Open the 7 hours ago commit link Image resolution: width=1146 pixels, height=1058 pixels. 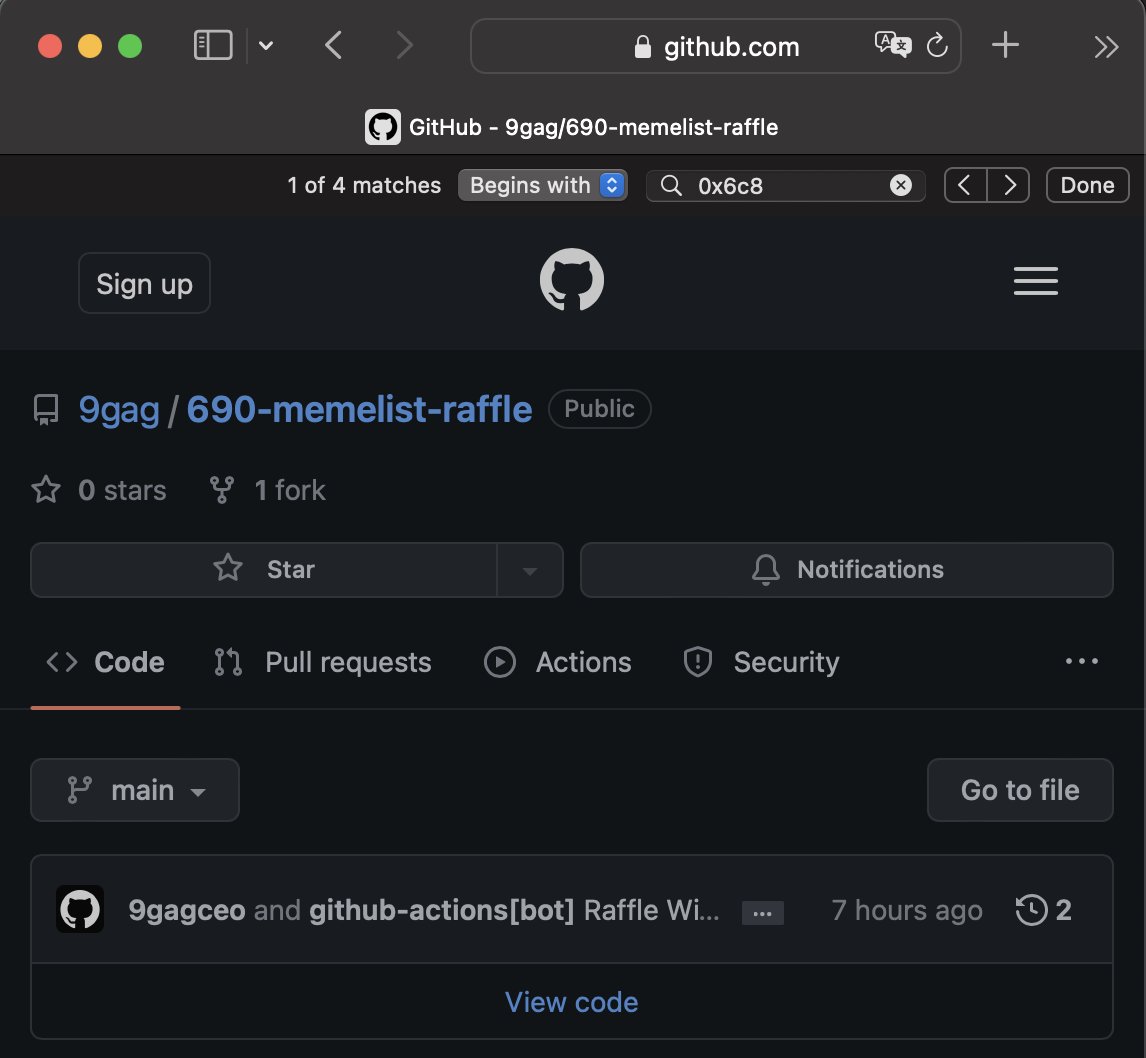coord(907,910)
